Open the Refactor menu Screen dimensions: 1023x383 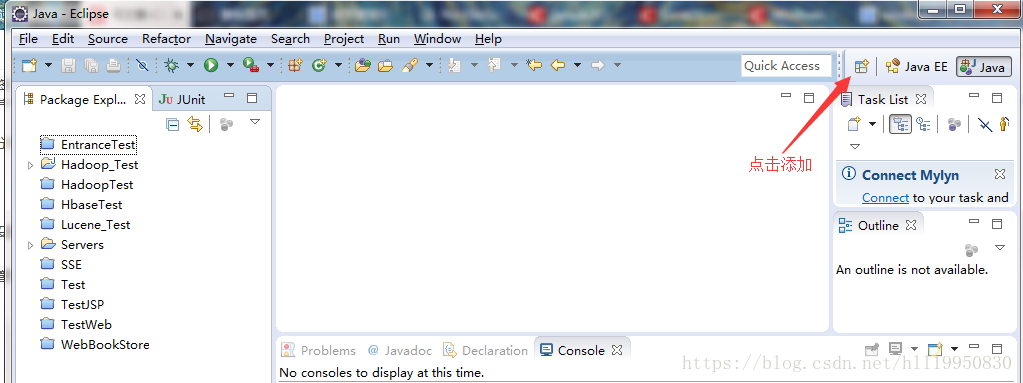[166, 39]
